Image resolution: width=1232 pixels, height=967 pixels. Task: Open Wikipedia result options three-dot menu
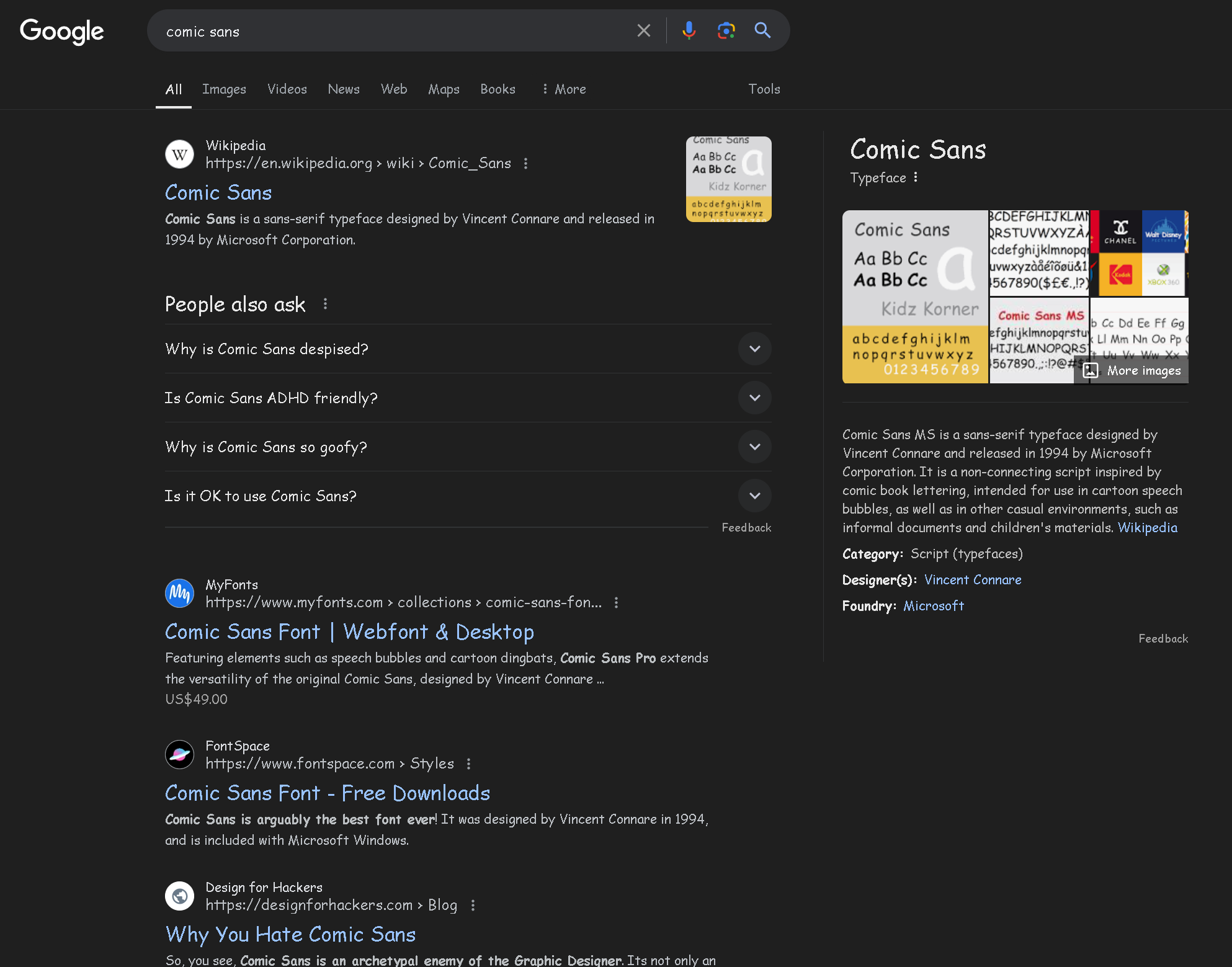click(x=525, y=163)
